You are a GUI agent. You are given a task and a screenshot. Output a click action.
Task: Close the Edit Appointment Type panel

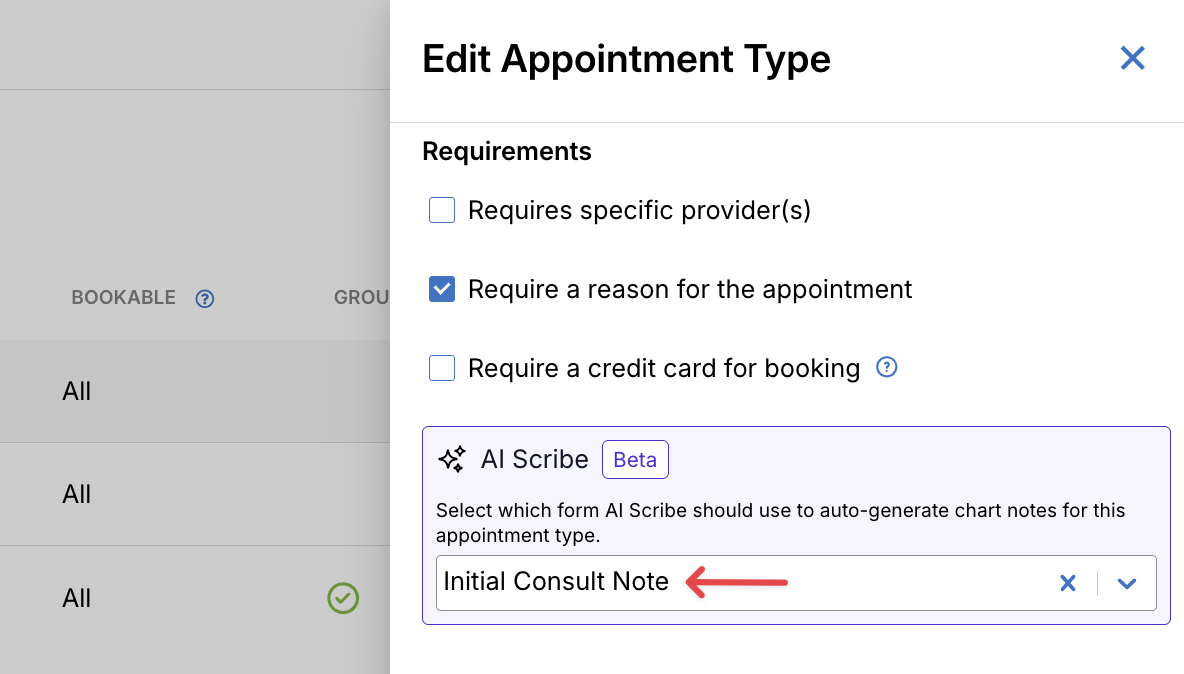(1132, 58)
